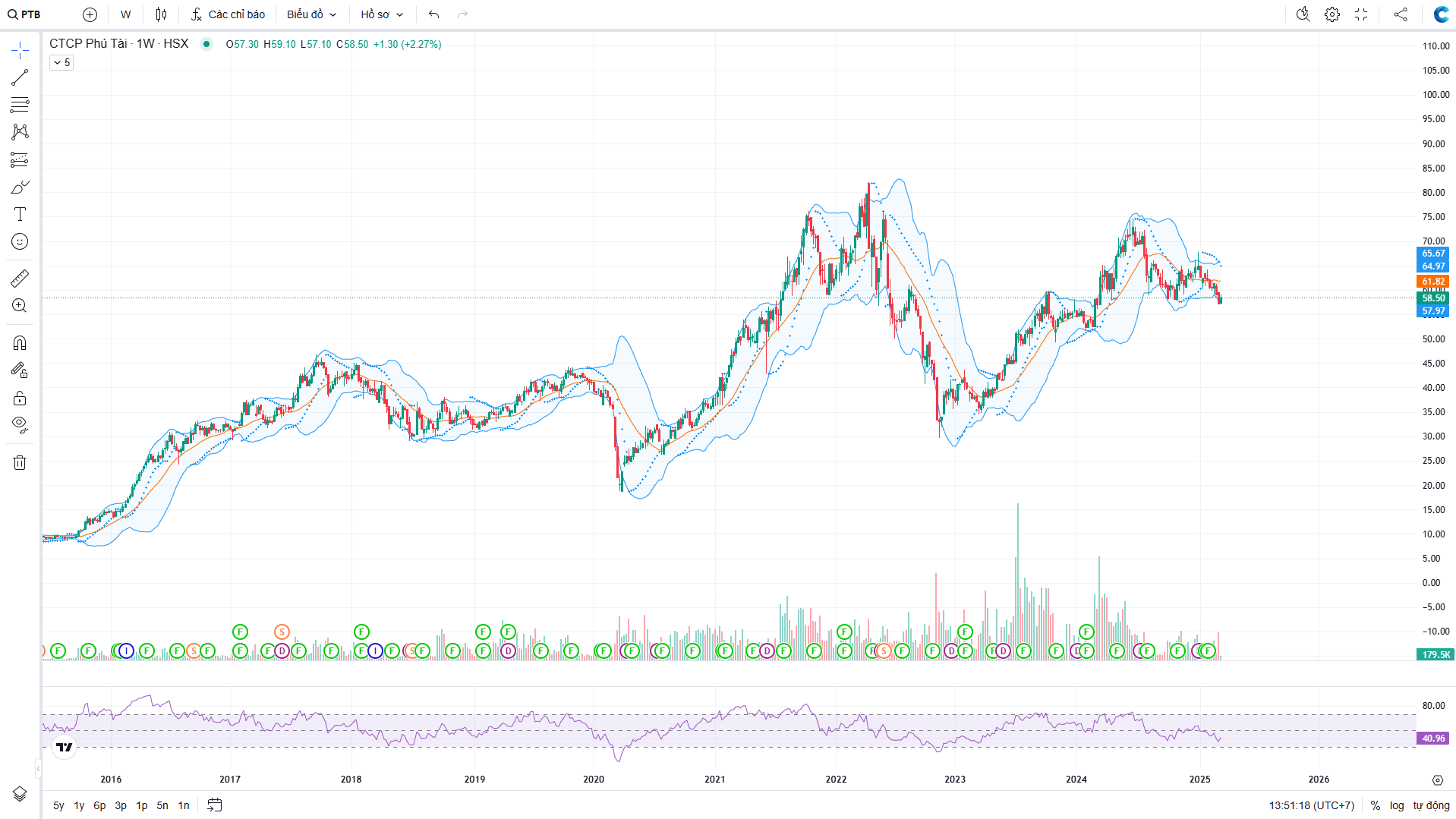Open the emoji icons tool

pyautogui.click(x=20, y=241)
